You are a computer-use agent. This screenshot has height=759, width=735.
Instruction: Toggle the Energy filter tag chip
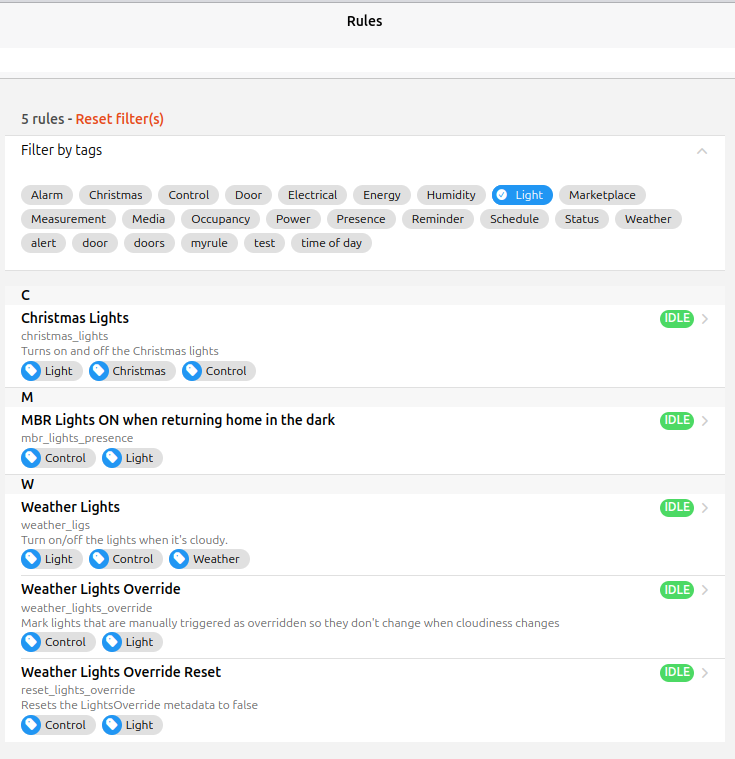(382, 195)
